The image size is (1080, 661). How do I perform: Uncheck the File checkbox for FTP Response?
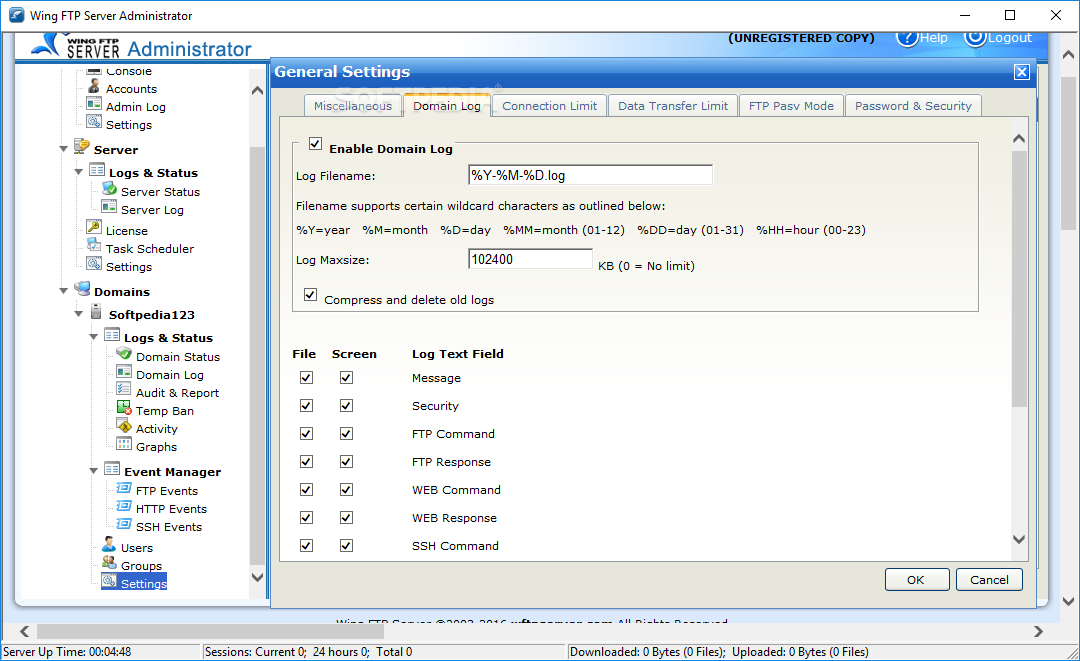(307, 461)
